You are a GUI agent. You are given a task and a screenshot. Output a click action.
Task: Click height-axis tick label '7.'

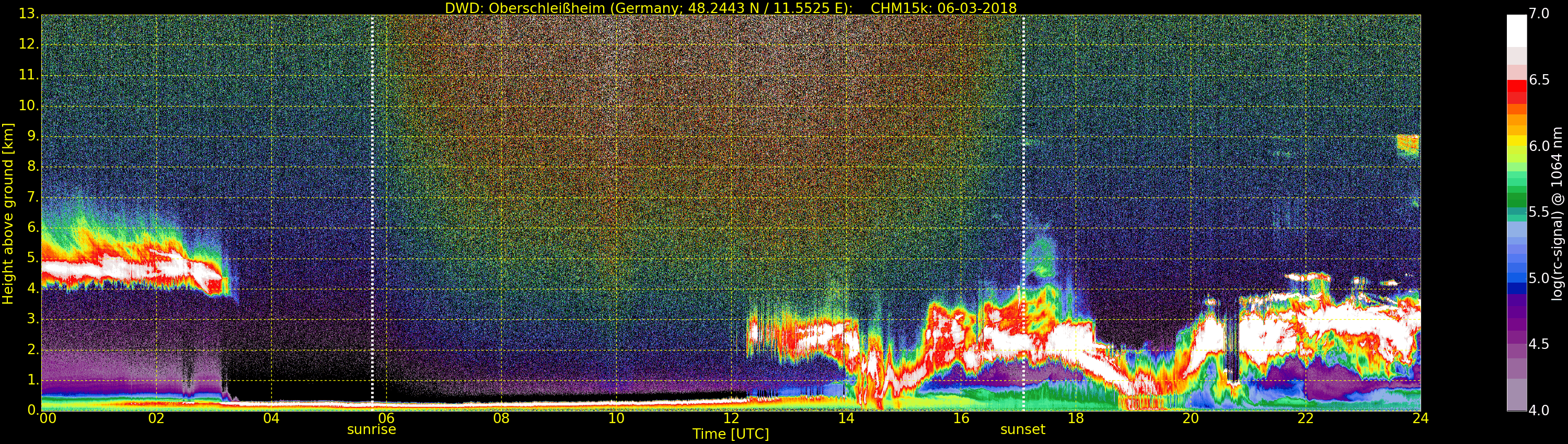tap(33, 196)
